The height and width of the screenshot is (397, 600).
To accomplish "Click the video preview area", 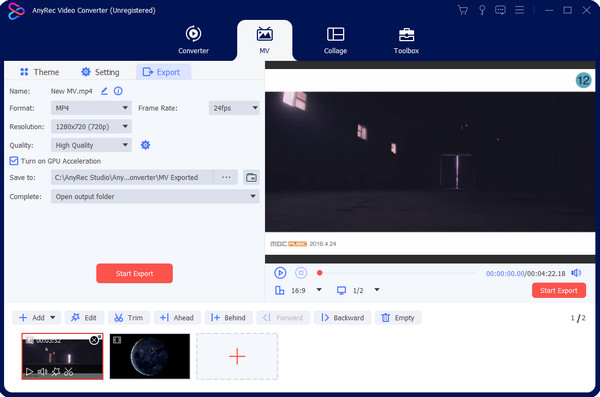I will tap(430, 162).
